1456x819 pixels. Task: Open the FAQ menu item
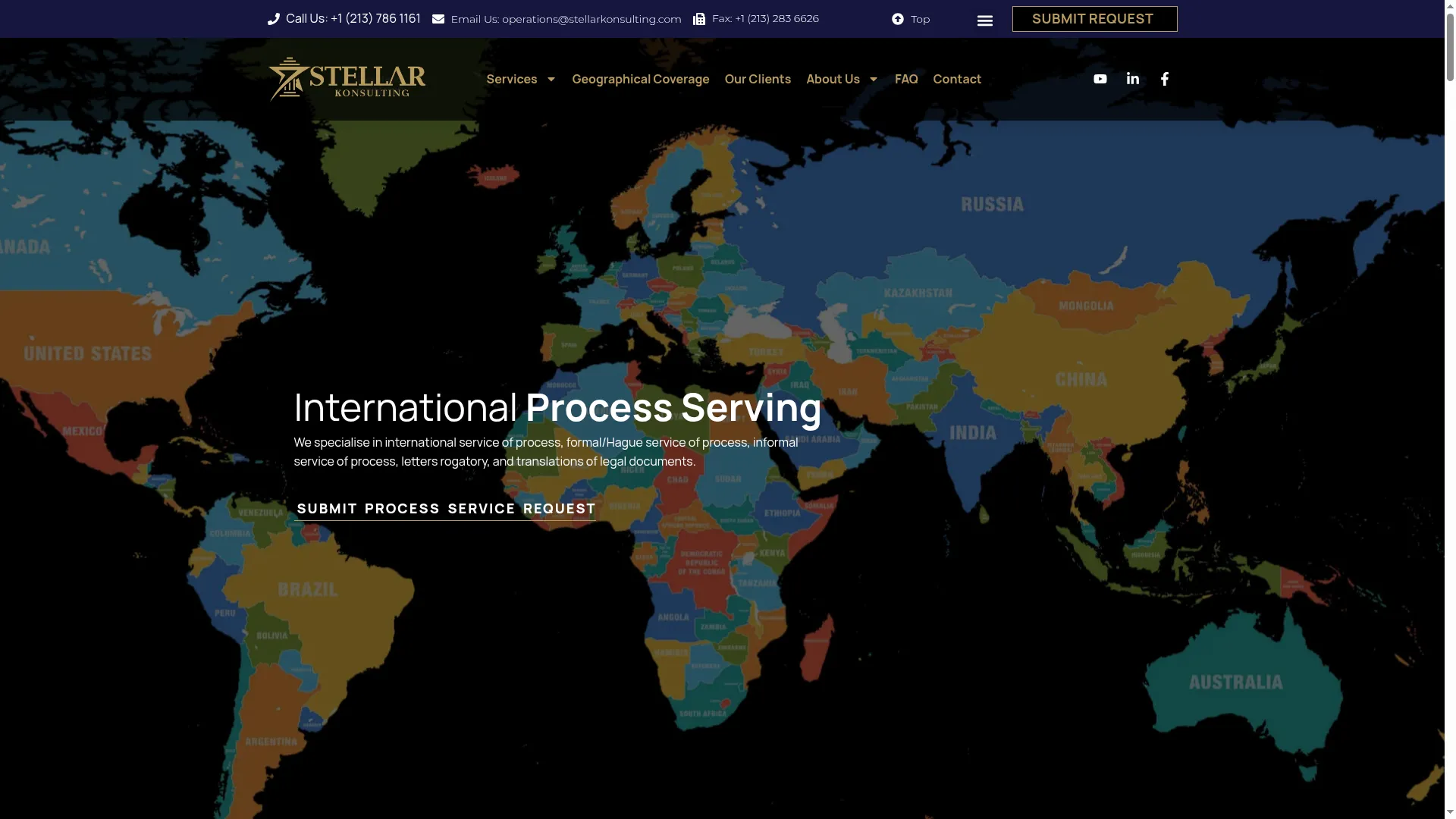[x=906, y=79]
